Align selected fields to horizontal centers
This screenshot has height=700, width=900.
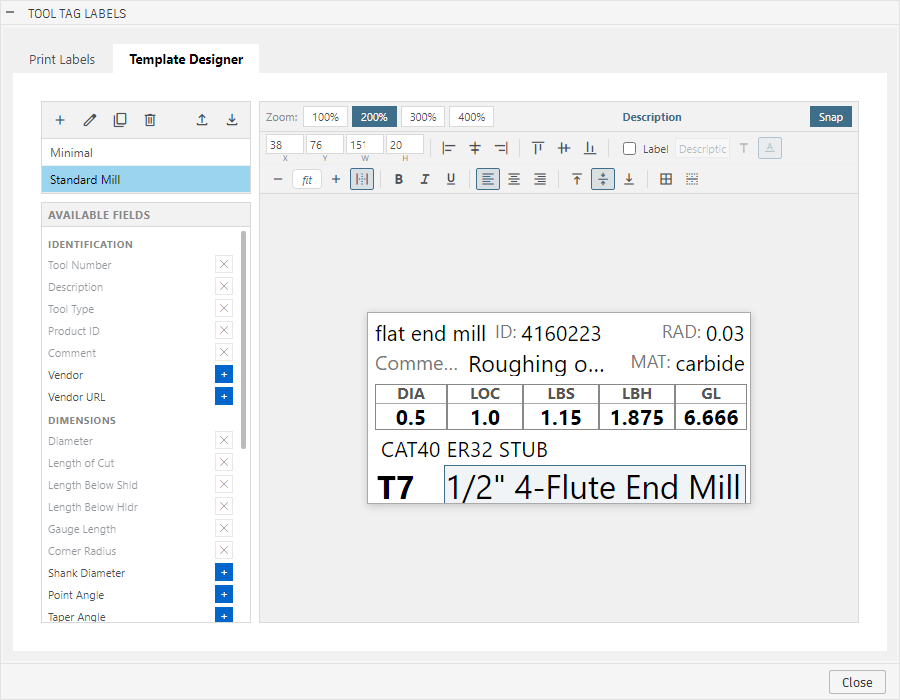point(475,149)
